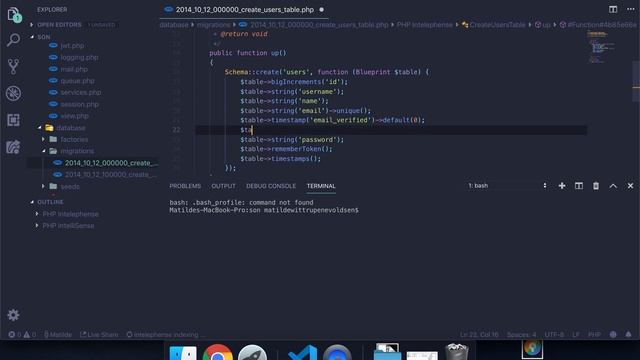Image resolution: width=640 pixels, height=360 pixels.
Task: Open the Source Control view
Action: coord(13,67)
